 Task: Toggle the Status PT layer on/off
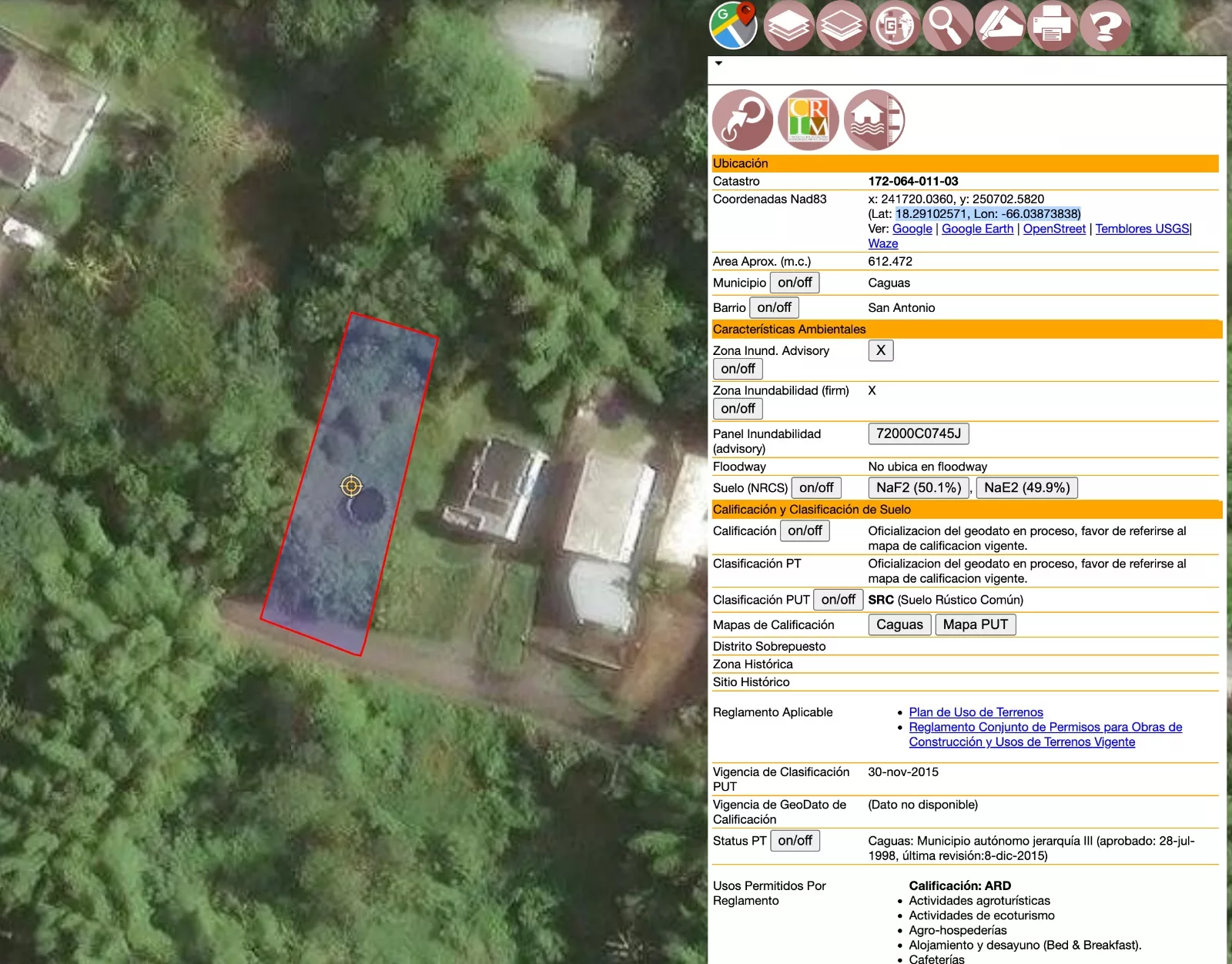pyautogui.click(x=795, y=841)
